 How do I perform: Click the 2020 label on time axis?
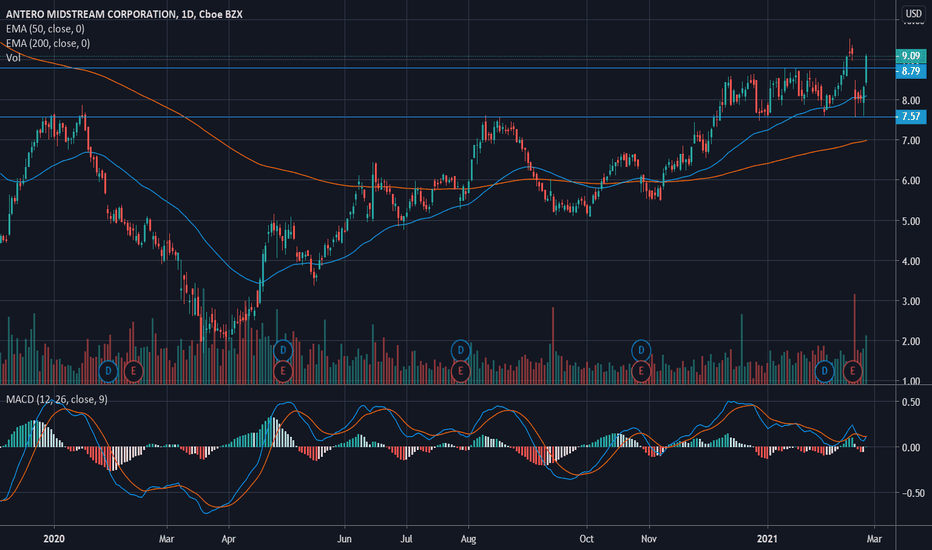(54, 539)
